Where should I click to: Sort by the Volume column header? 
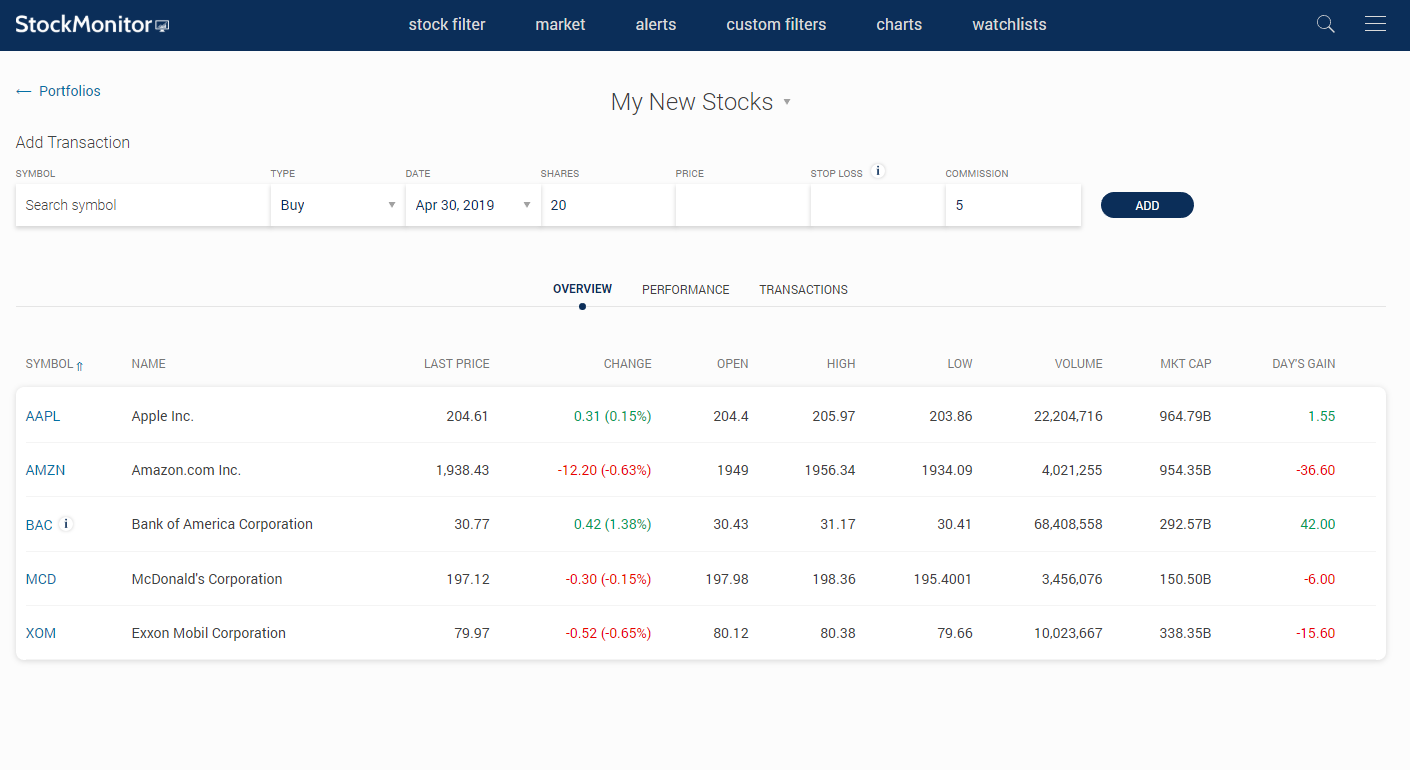click(1079, 364)
